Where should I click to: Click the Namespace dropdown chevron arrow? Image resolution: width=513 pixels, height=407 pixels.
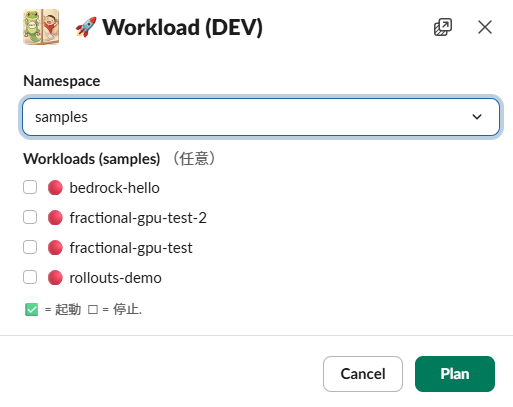point(477,117)
